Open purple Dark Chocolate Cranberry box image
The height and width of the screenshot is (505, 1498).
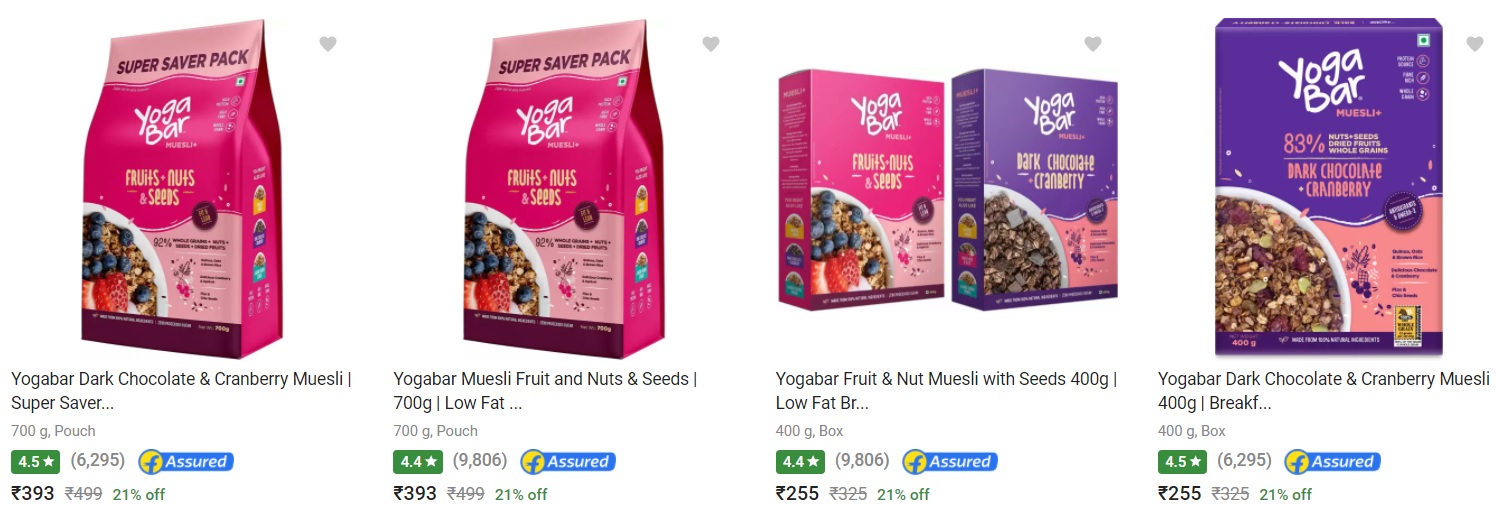coord(1329,188)
